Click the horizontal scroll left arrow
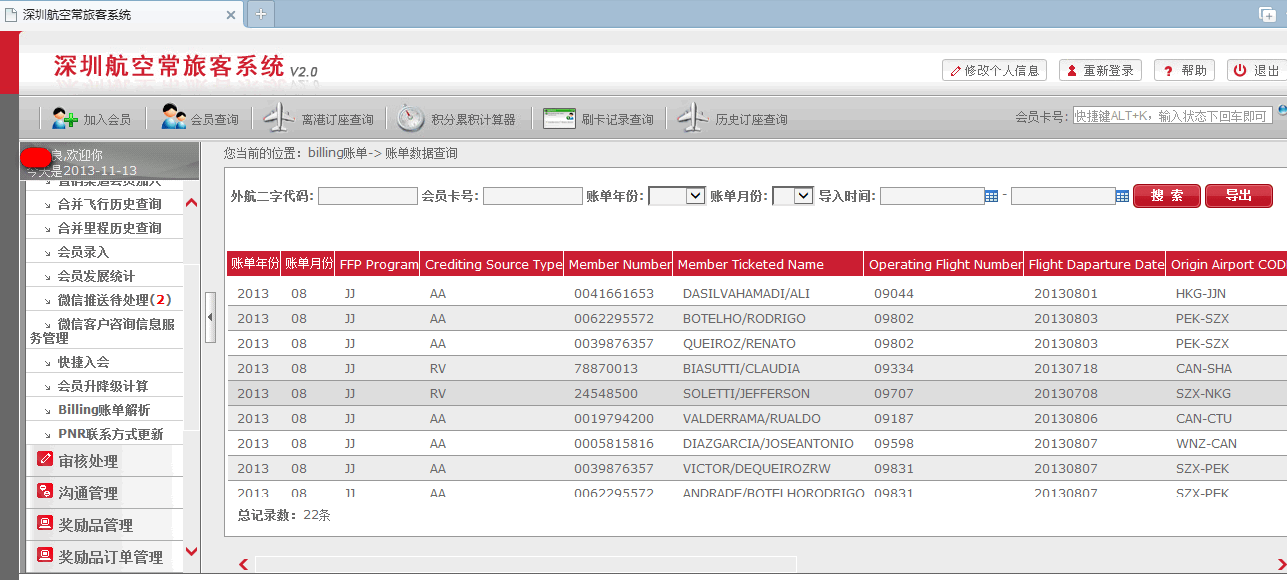 point(243,565)
